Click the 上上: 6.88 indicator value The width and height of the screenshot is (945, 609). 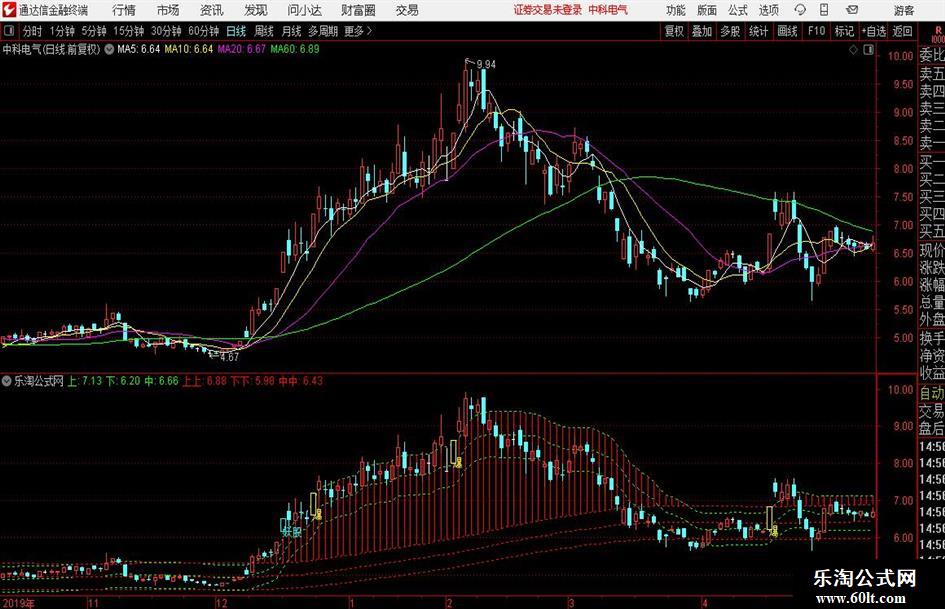click(205, 381)
